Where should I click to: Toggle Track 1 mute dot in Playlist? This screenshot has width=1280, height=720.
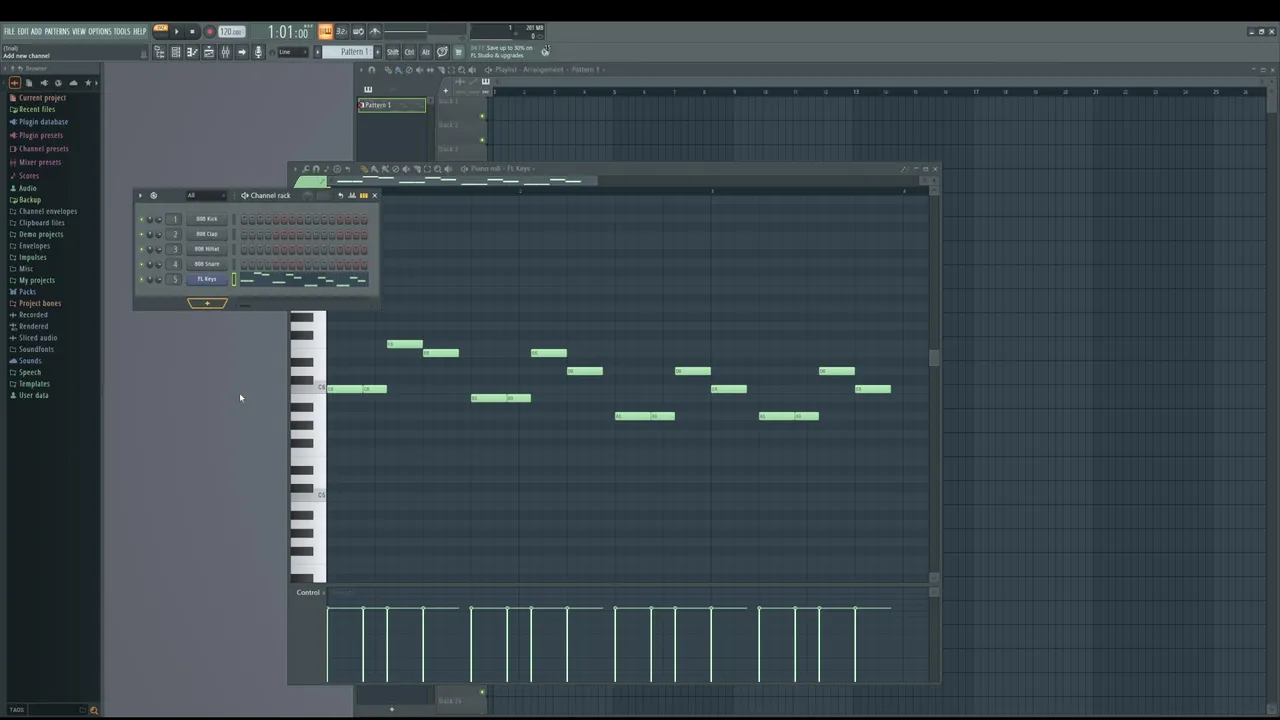pyautogui.click(x=482, y=116)
